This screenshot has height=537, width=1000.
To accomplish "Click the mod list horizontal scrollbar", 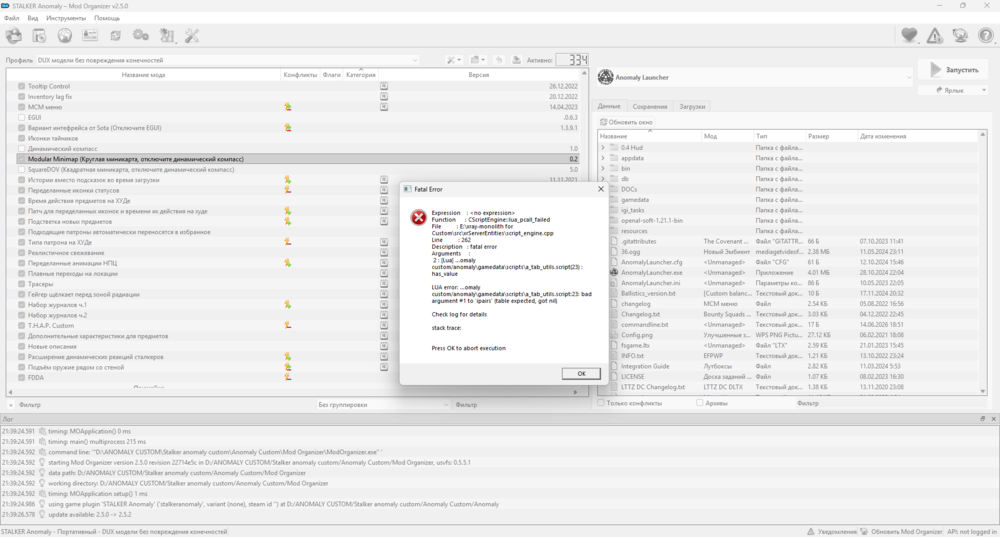I will click(x=293, y=392).
